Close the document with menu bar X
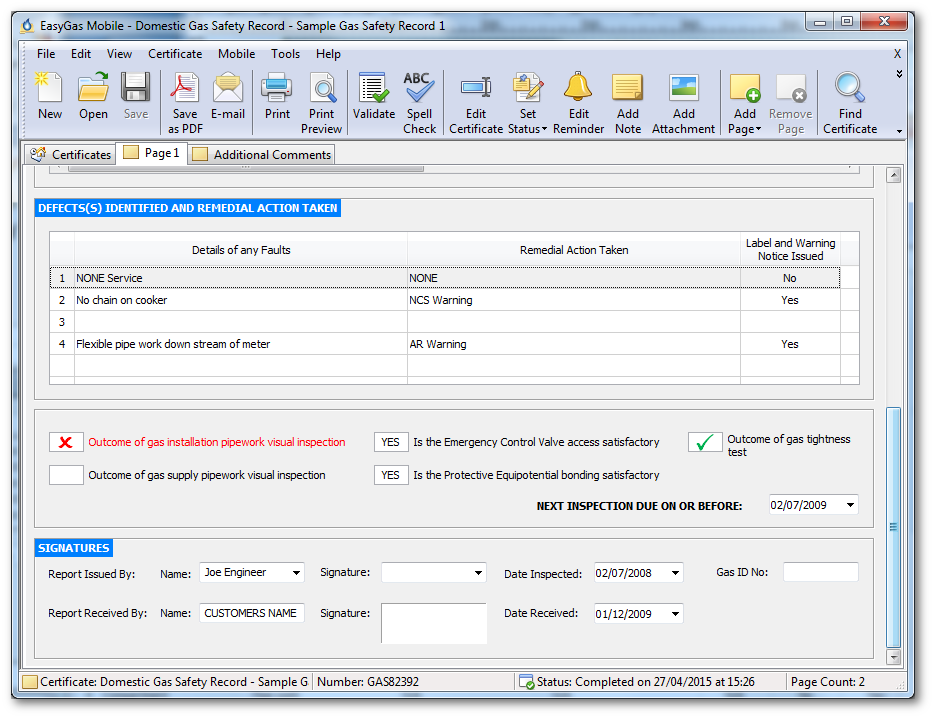This screenshot has height=718, width=934. [897, 54]
